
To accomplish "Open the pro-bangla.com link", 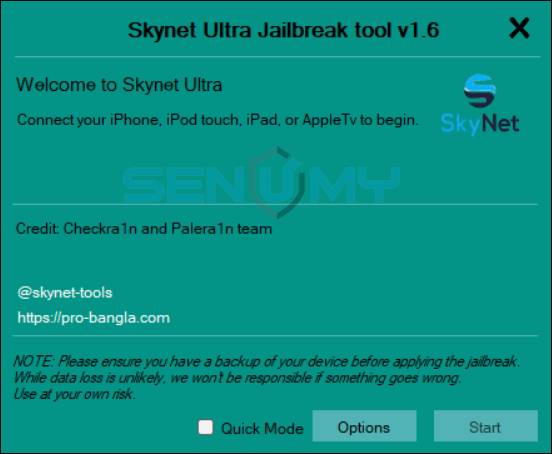I will click(x=94, y=318).
